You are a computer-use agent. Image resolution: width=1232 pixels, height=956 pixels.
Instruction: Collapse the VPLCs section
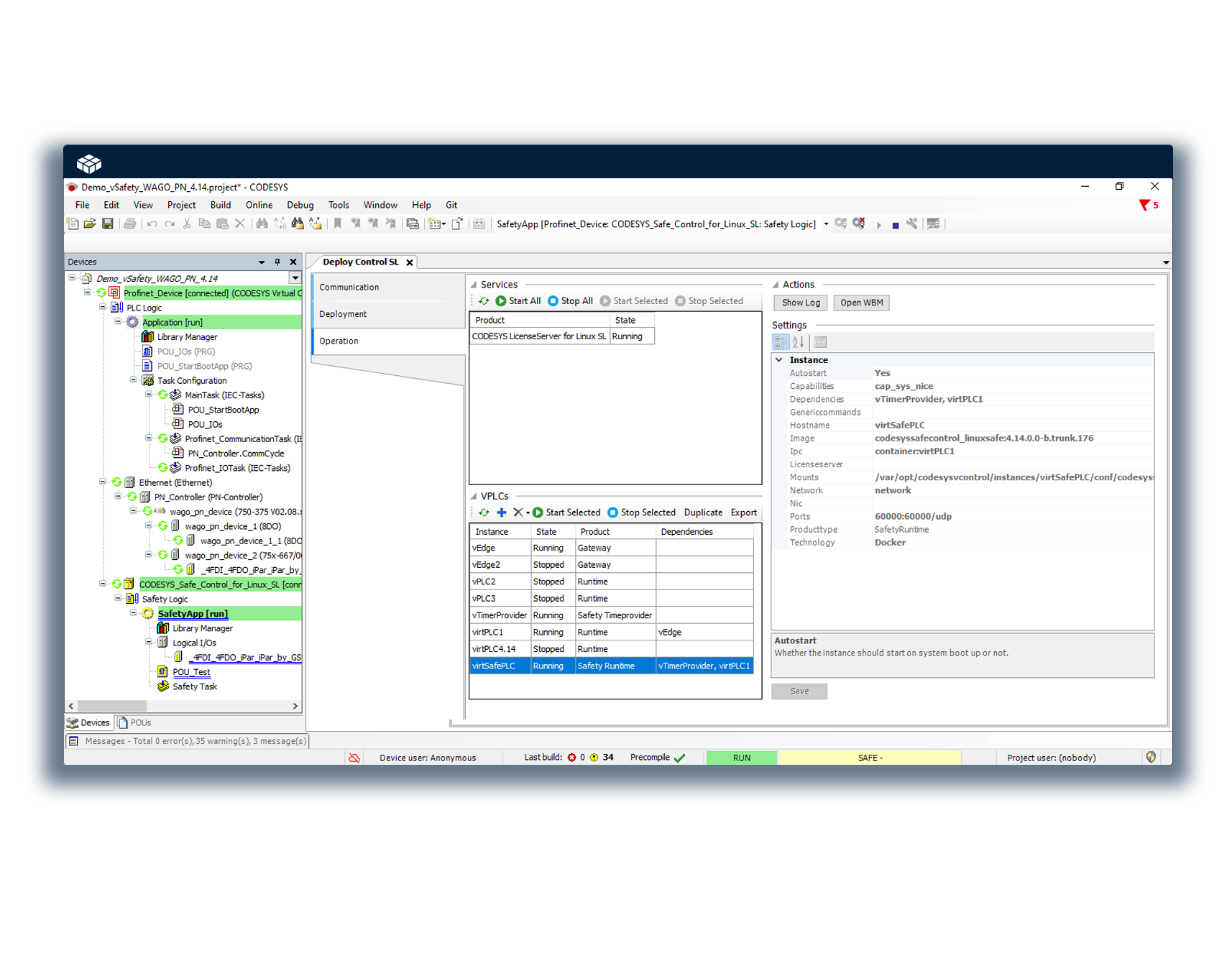click(474, 496)
